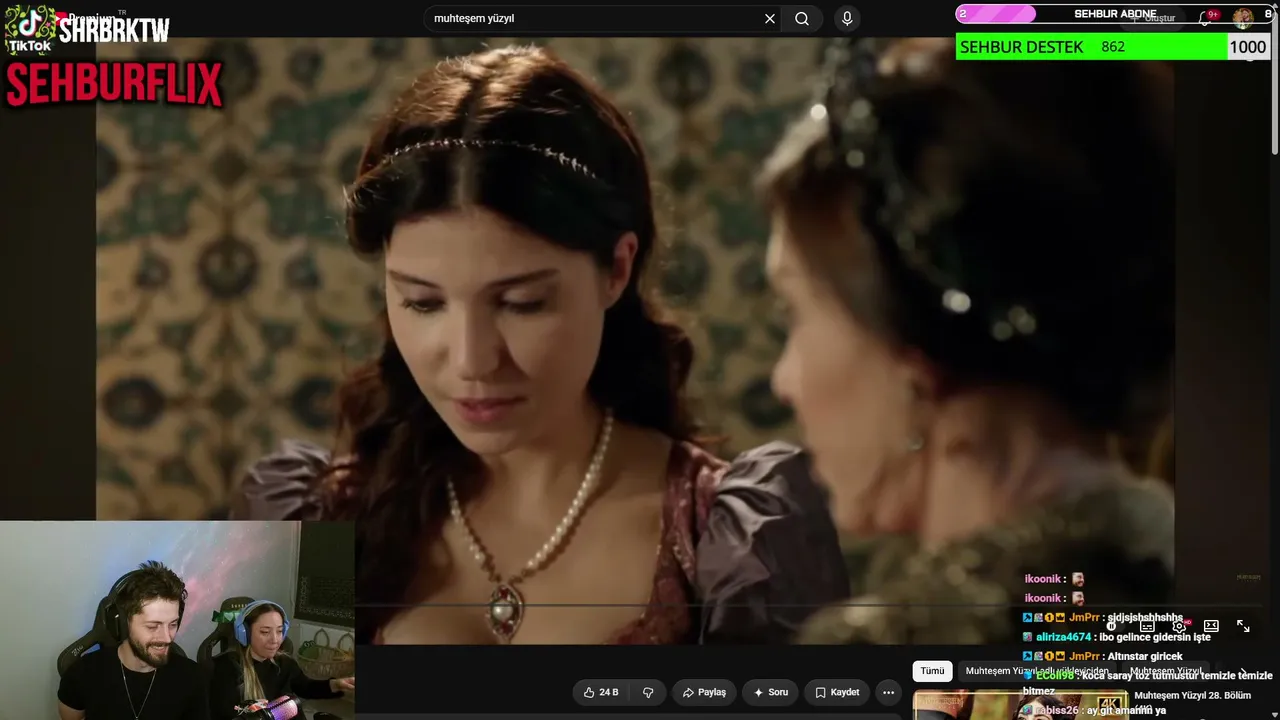Enter fullscreen on the video player
1280x720 pixels.
pyautogui.click(x=1243, y=626)
